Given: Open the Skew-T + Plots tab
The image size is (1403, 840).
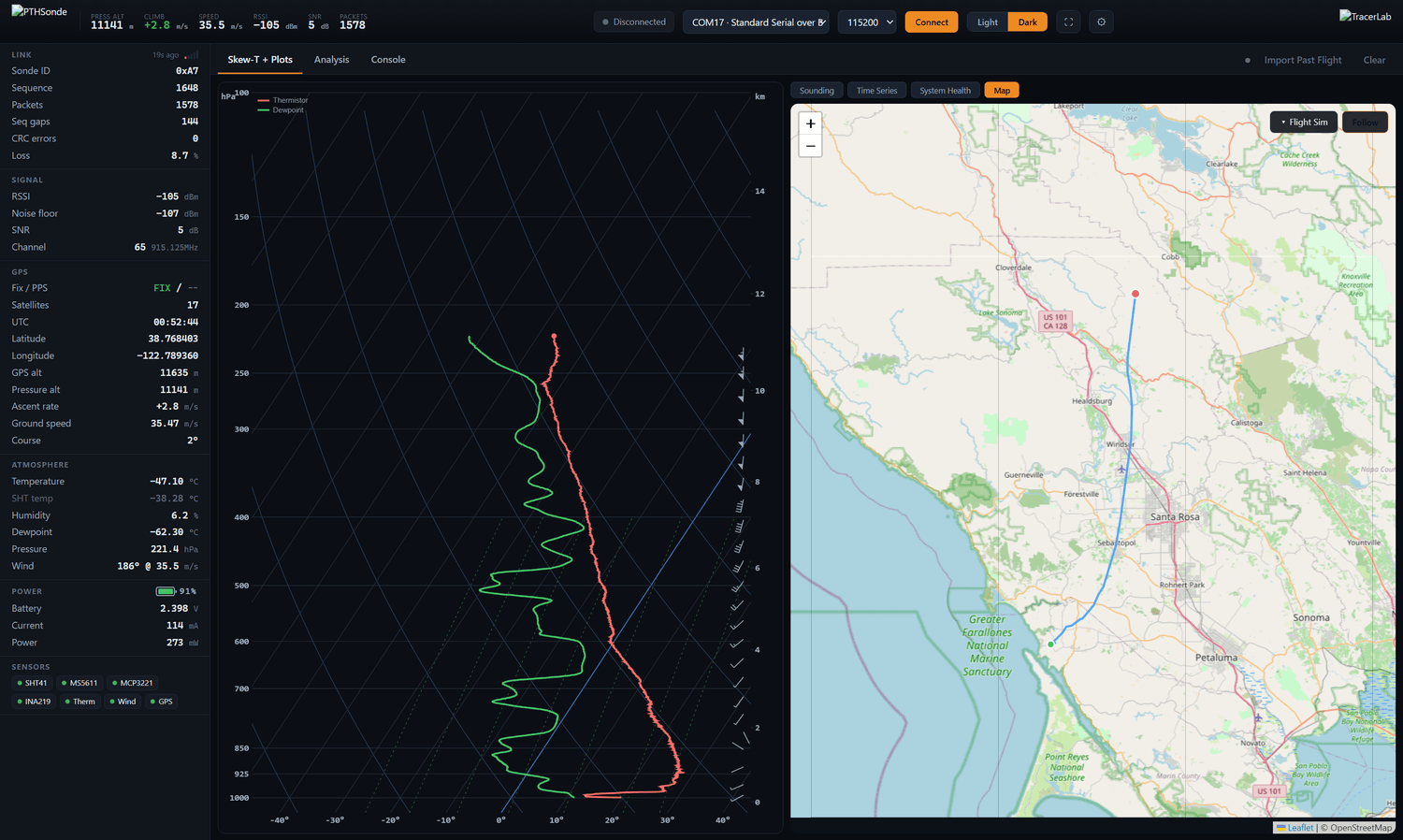Looking at the screenshot, I should click(x=260, y=60).
